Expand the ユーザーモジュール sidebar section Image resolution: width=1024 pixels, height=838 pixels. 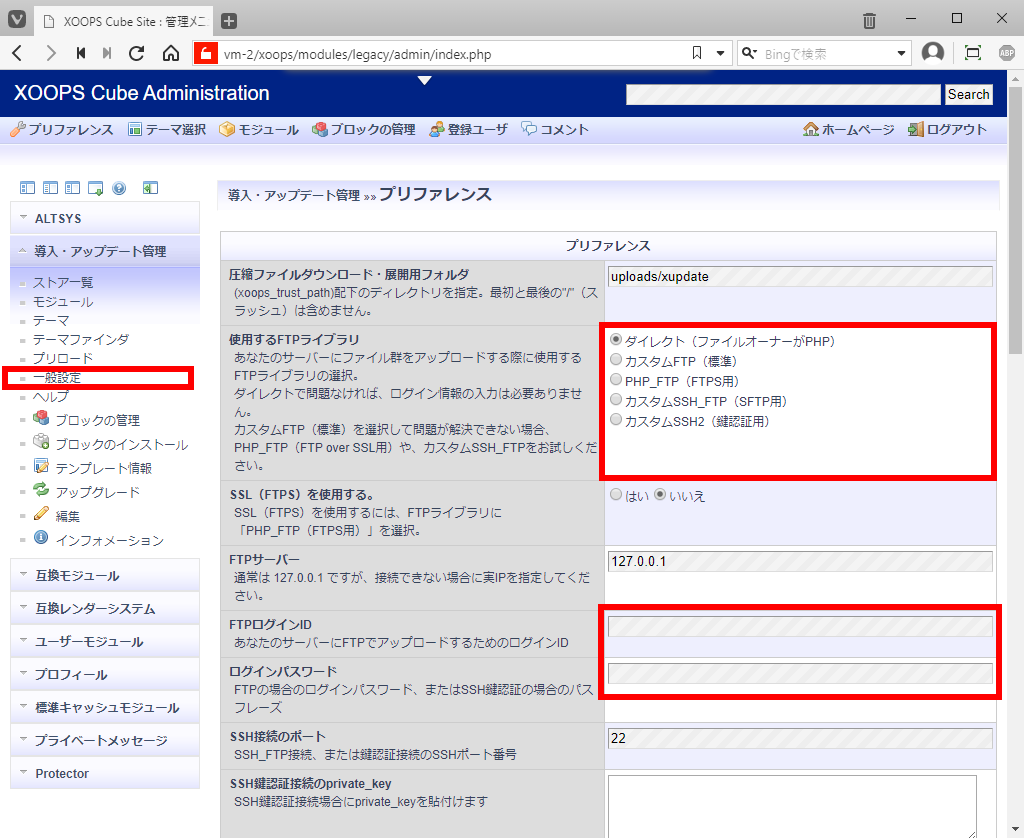(x=105, y=641)
